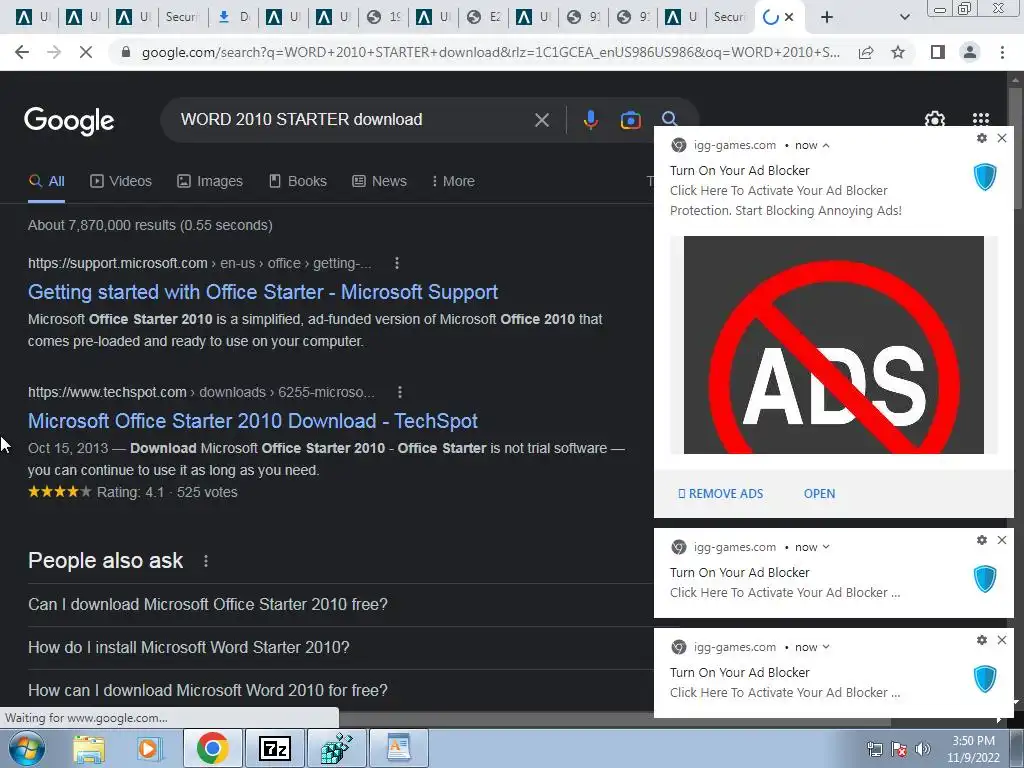Expand 'Can I download Microsoft Office Starter 2010 free?'

[x=340, y=605]
